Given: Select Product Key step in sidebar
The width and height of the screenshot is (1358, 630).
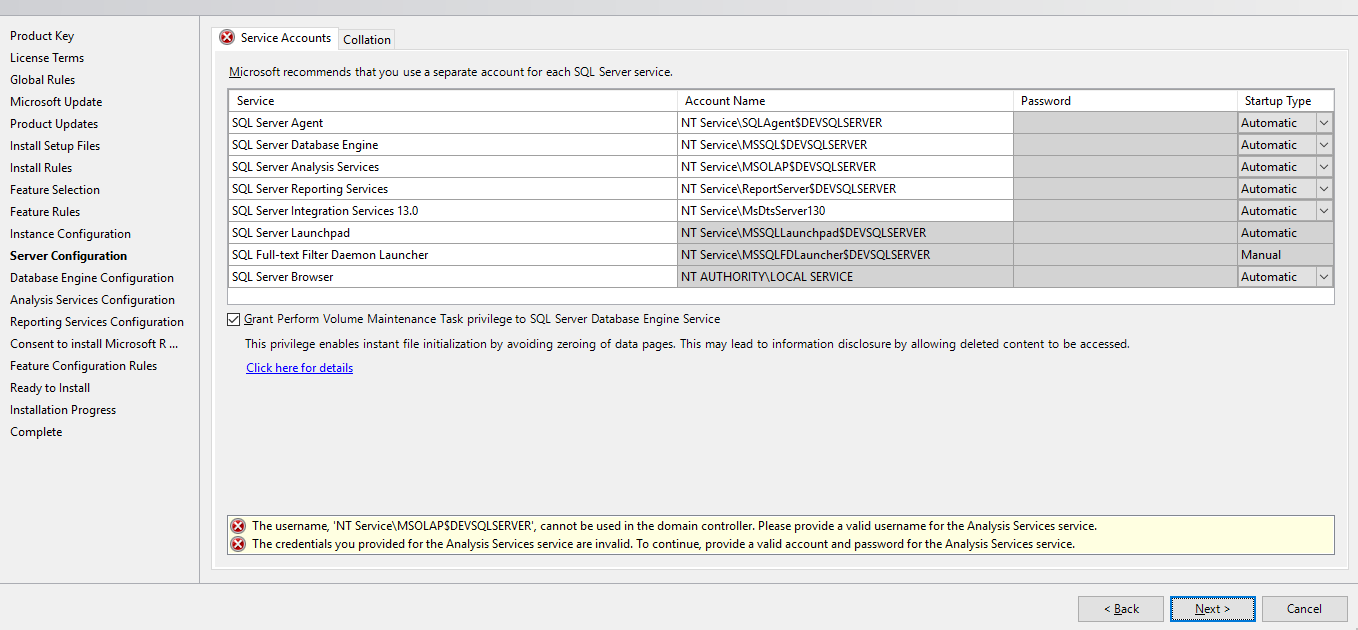Looking at the screenshot, I should (42, 36).
